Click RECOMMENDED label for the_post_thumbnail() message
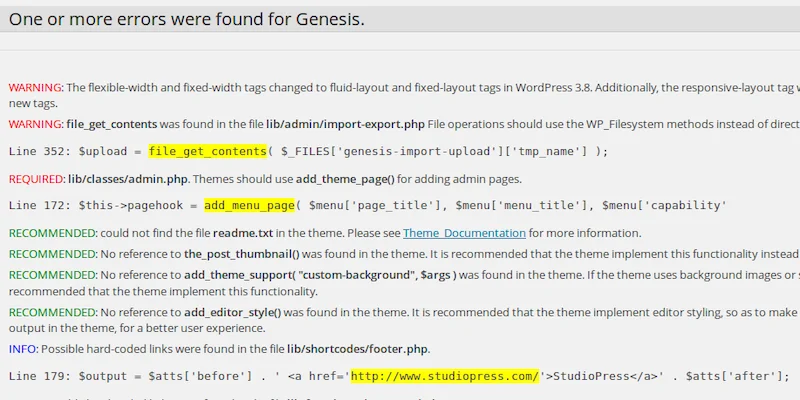The width and height of the screenshot is (800, 400). coord(53,254)
